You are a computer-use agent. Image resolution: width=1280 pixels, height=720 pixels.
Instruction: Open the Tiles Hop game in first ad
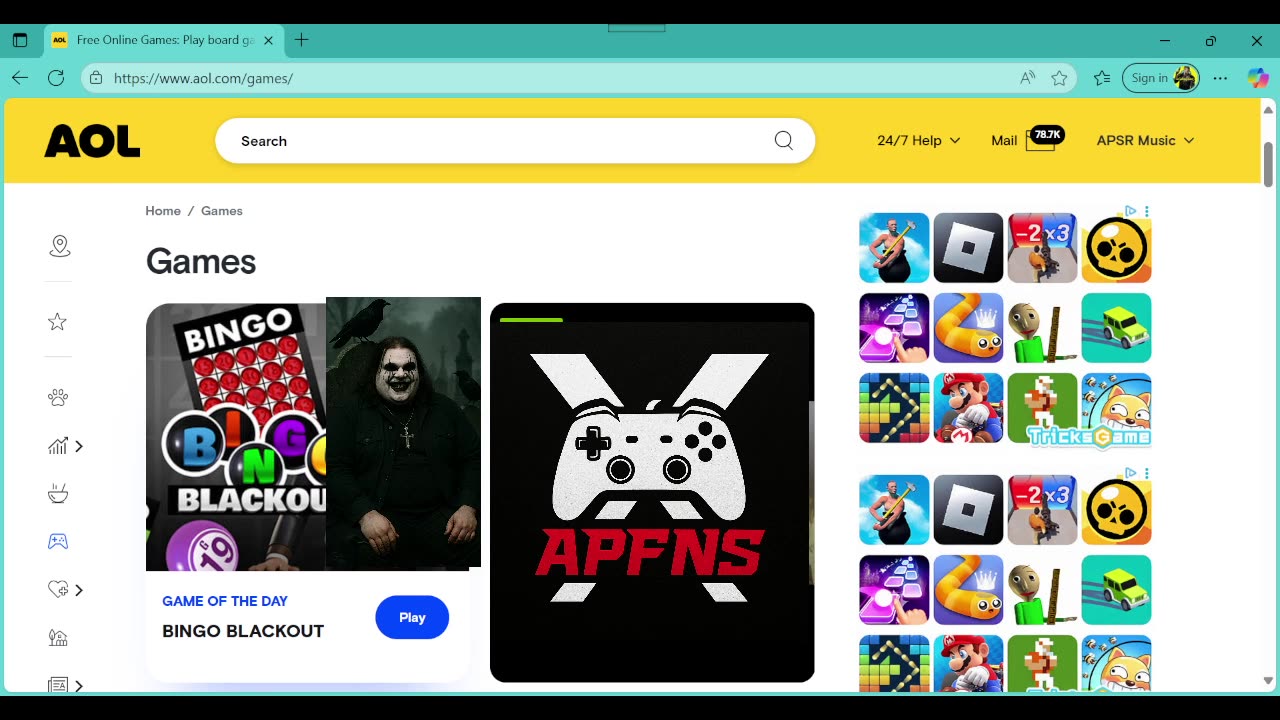pyautogui.click(x=894, y=328)
